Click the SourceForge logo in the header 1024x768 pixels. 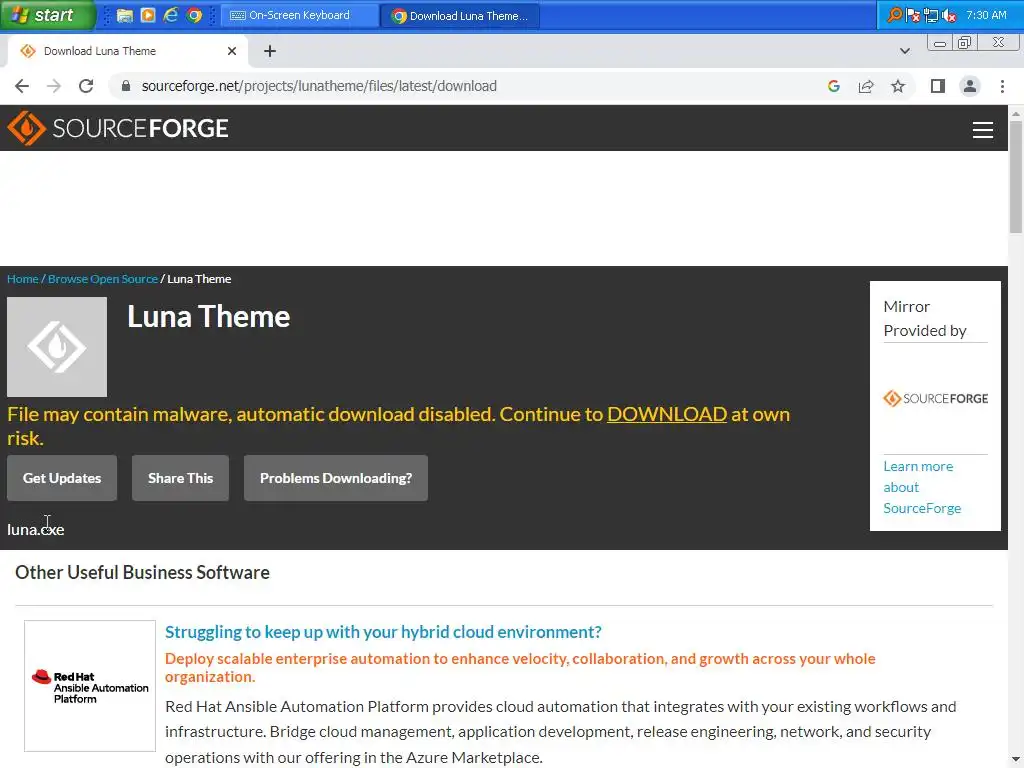coord(118,128)
